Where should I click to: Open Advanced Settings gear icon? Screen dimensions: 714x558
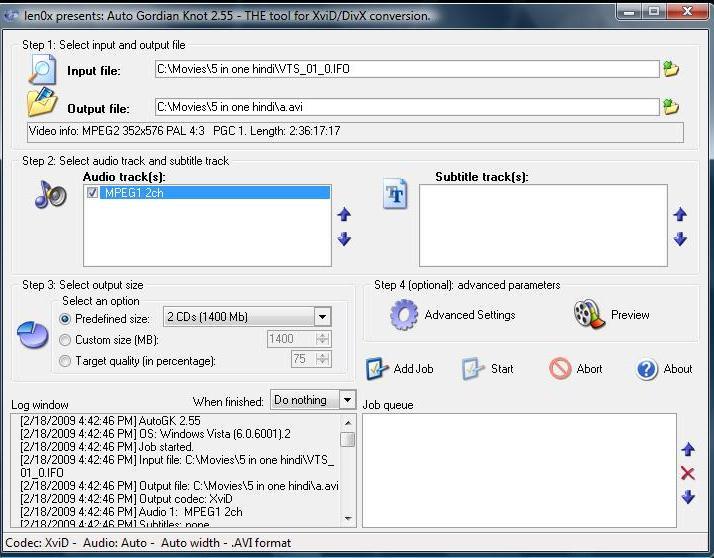404,315
